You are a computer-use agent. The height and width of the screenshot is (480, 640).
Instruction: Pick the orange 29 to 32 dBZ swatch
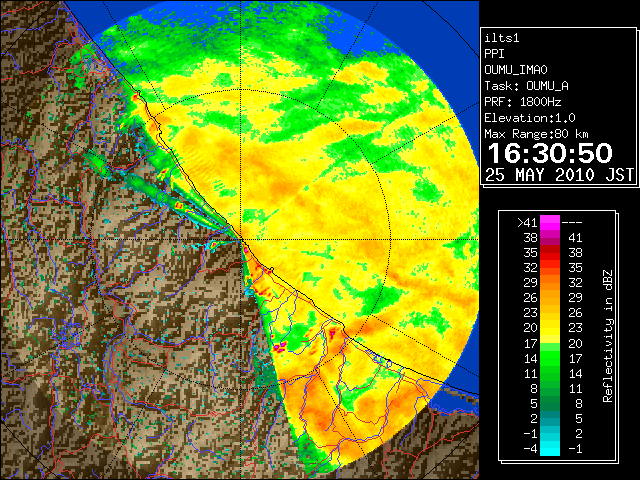tap(550, 283)
